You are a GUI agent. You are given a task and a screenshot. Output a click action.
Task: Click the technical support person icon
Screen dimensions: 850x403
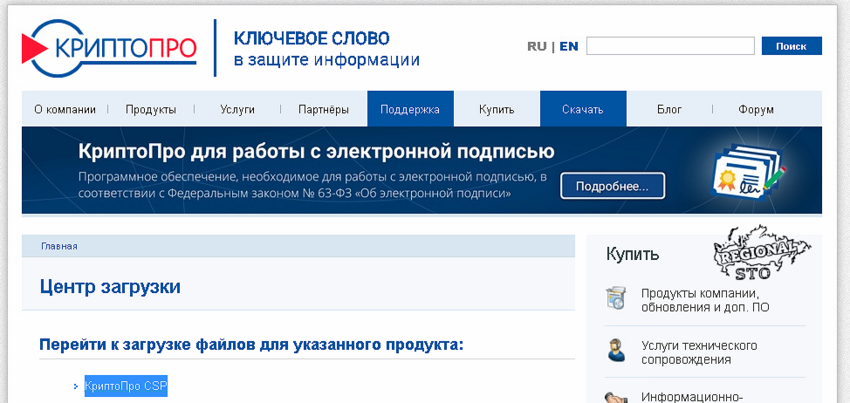tap(616, 351)
